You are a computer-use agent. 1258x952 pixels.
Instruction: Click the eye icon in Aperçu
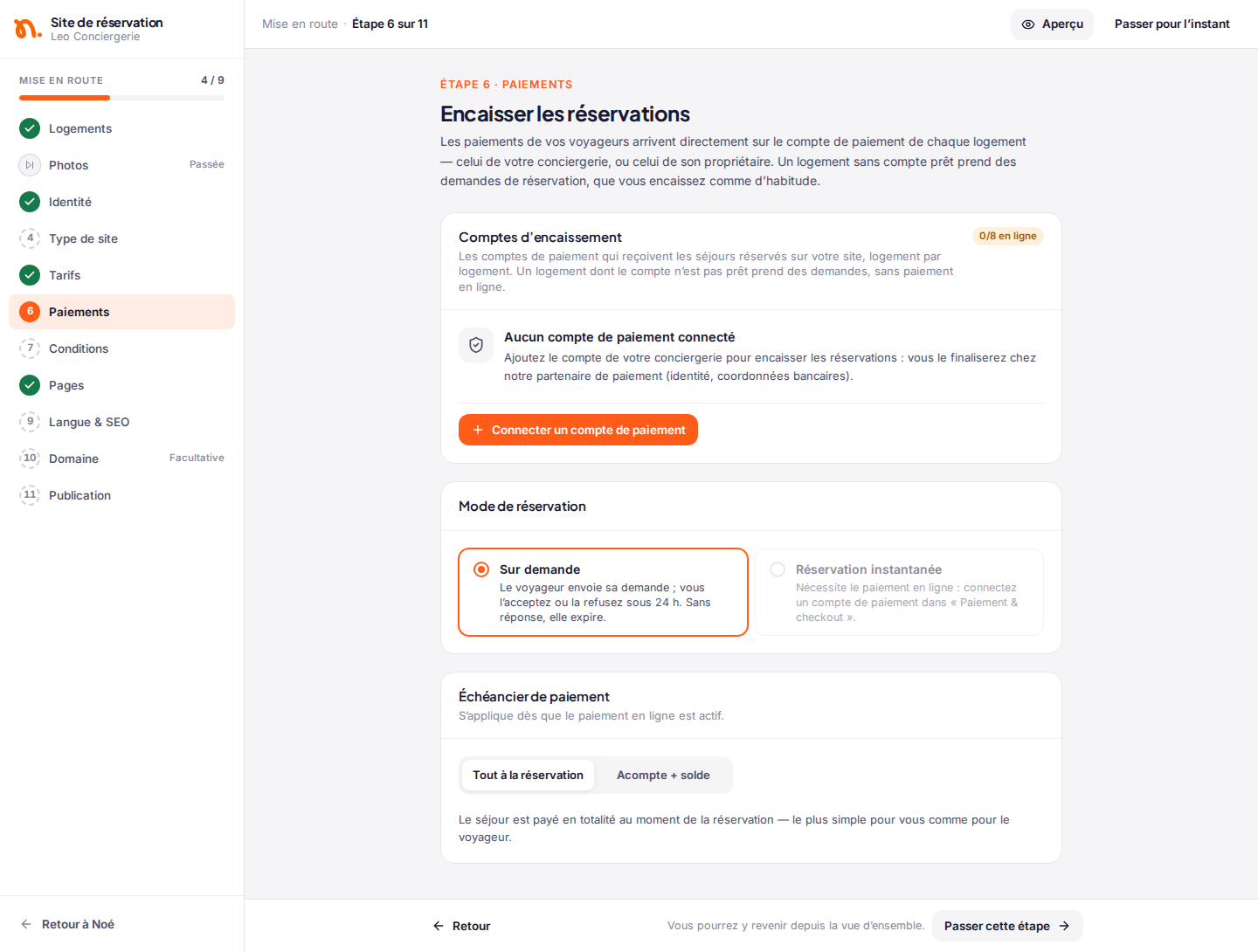coord(1028,24)
